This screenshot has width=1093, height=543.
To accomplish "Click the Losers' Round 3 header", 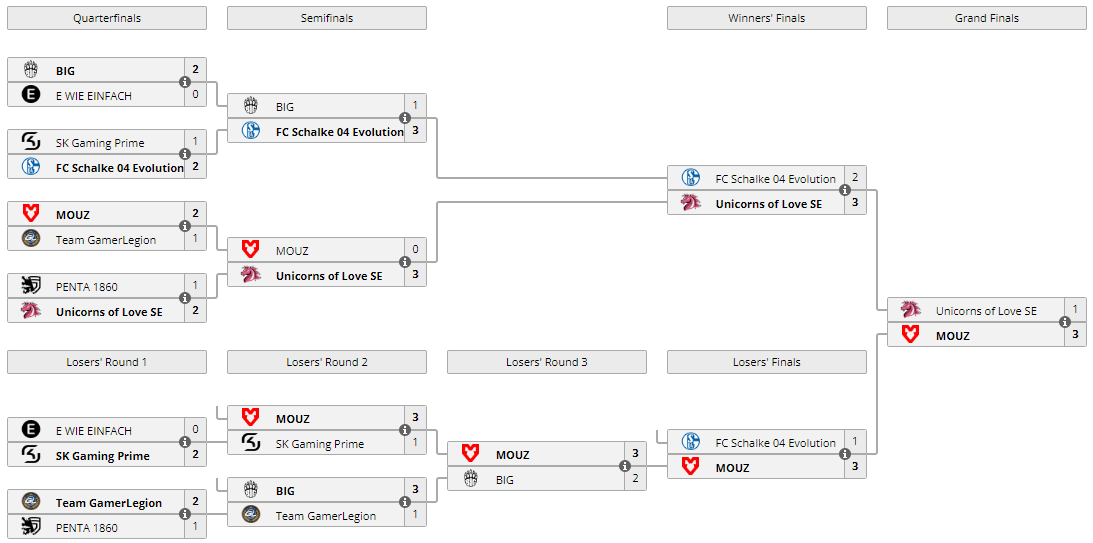I will [546, 362].
